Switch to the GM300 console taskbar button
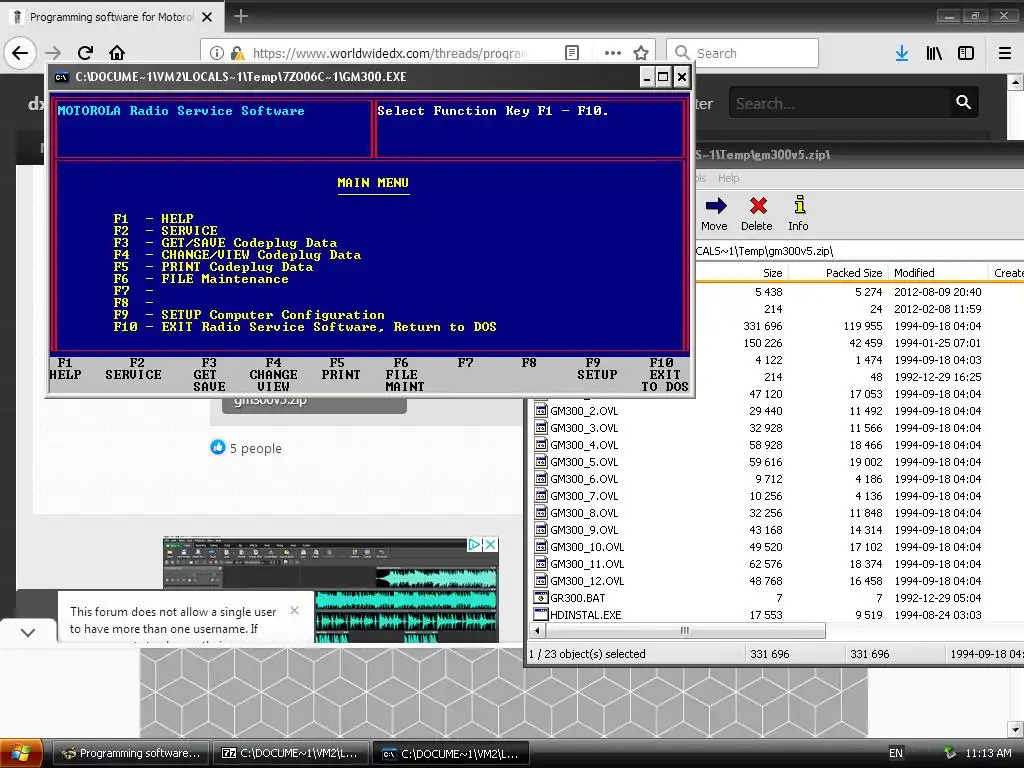 tap(451, 753)
